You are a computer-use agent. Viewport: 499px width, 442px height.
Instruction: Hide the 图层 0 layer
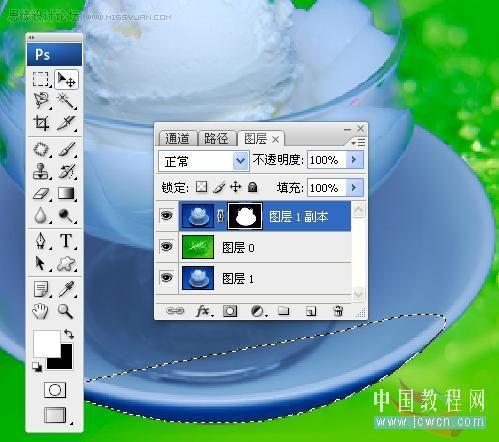coord(167,247)
